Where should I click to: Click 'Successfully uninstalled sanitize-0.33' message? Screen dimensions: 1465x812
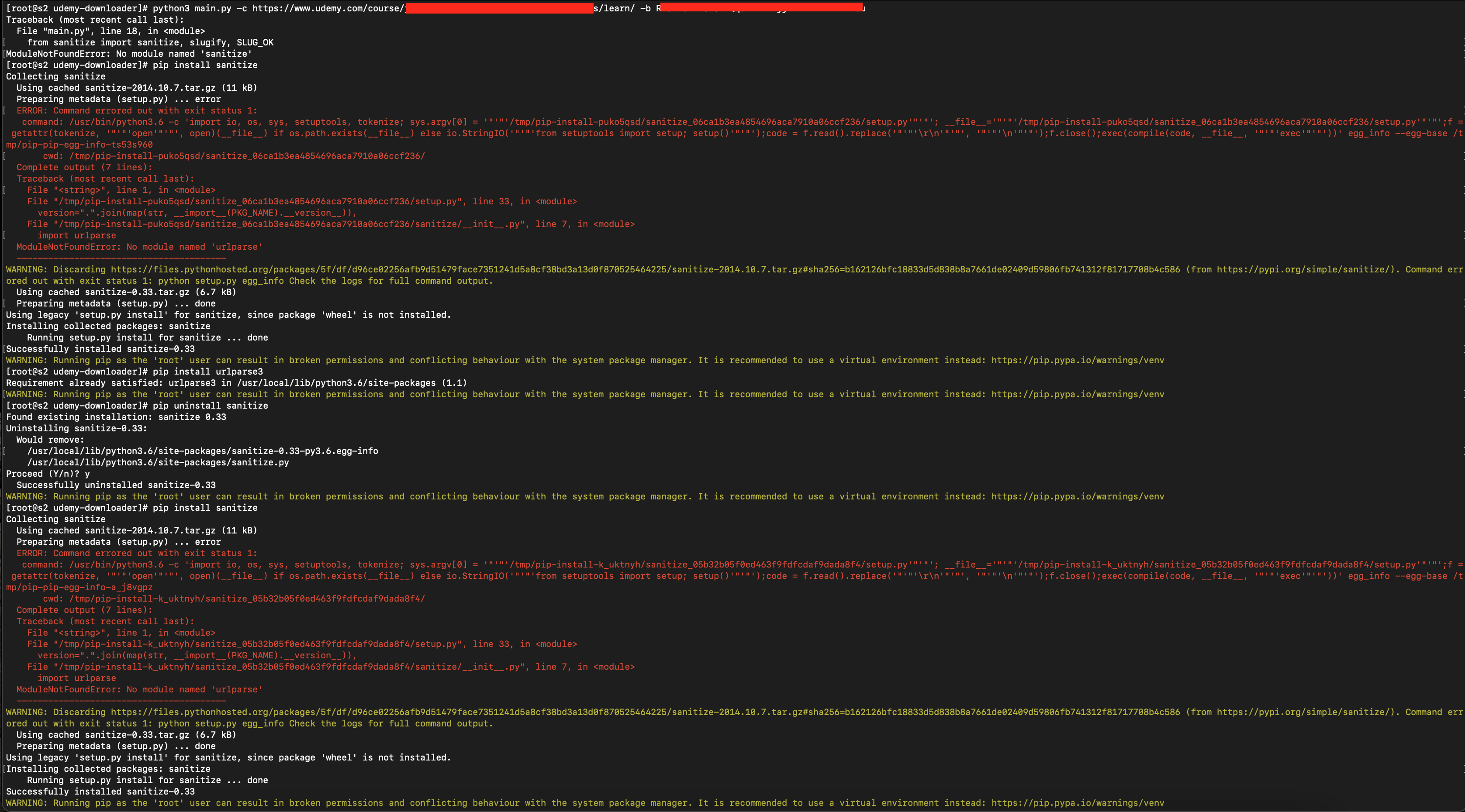pyautogui.click(x=116, y=485)
